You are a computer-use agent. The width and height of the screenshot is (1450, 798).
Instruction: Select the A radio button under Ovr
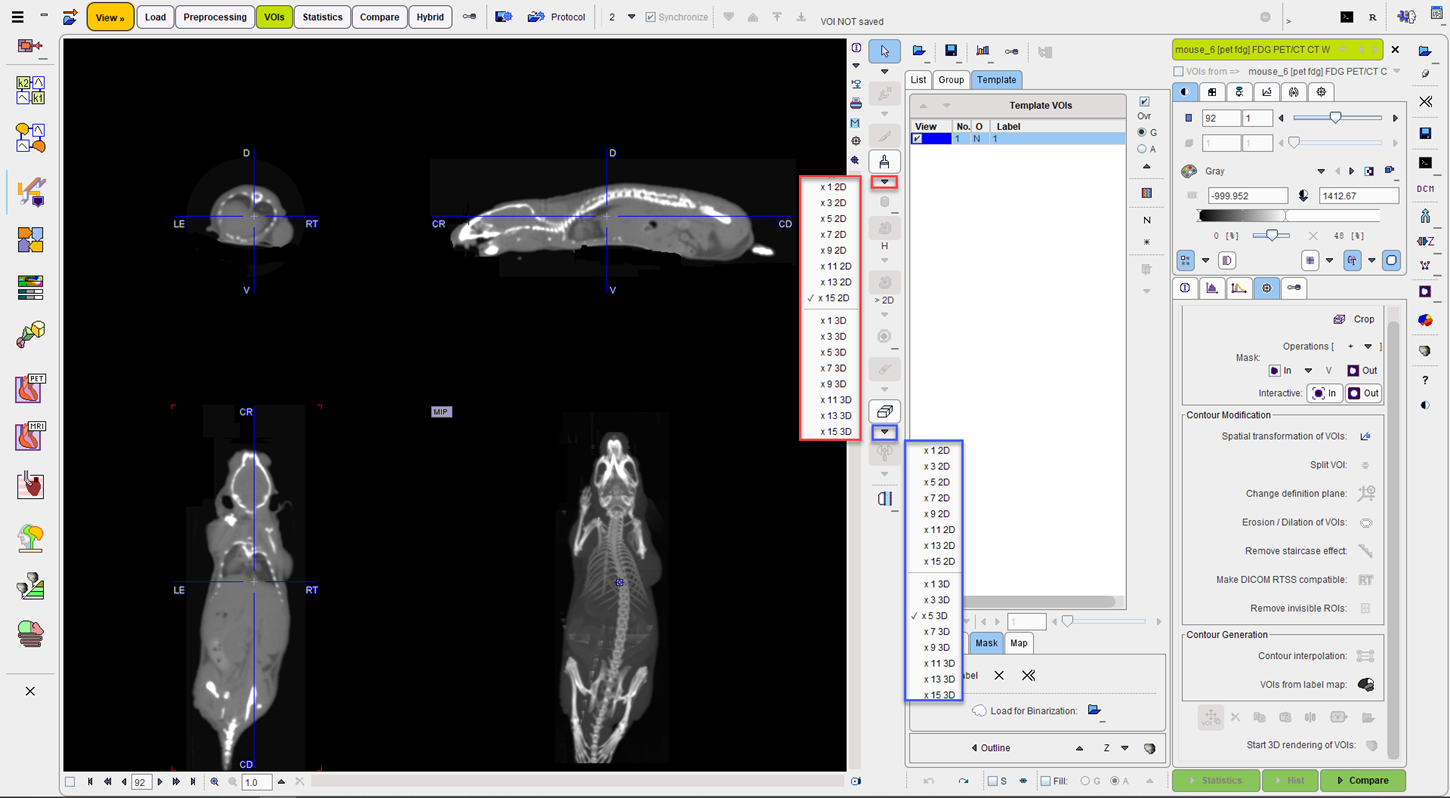(x=1142, y=149)
